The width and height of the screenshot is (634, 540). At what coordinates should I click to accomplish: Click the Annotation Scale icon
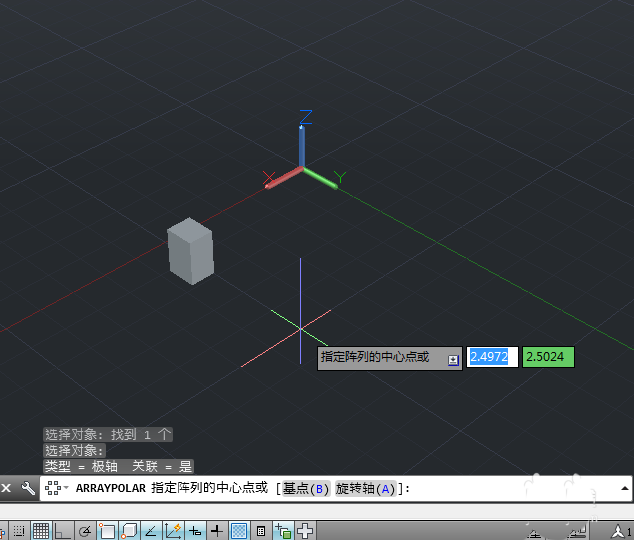619,532
